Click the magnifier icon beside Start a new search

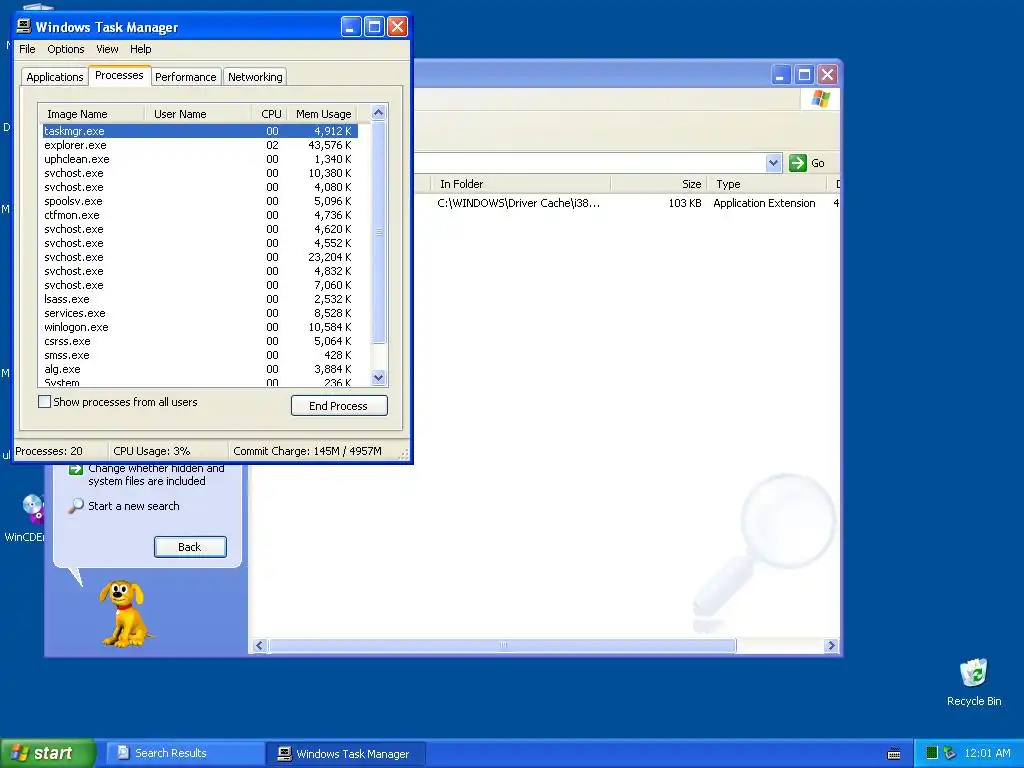(x=76, y=506)
